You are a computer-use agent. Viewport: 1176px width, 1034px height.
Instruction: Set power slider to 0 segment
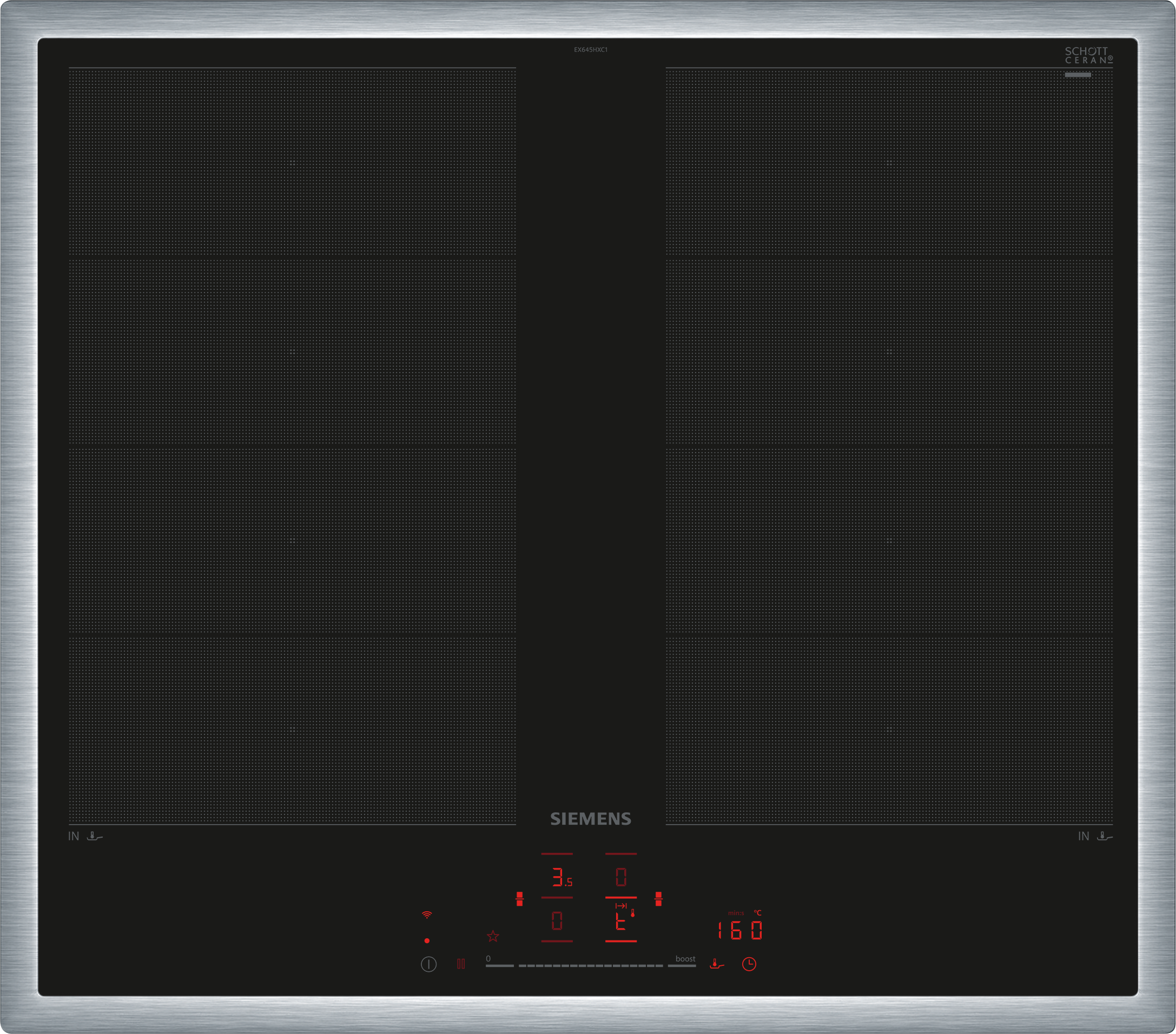coord(499,966)
